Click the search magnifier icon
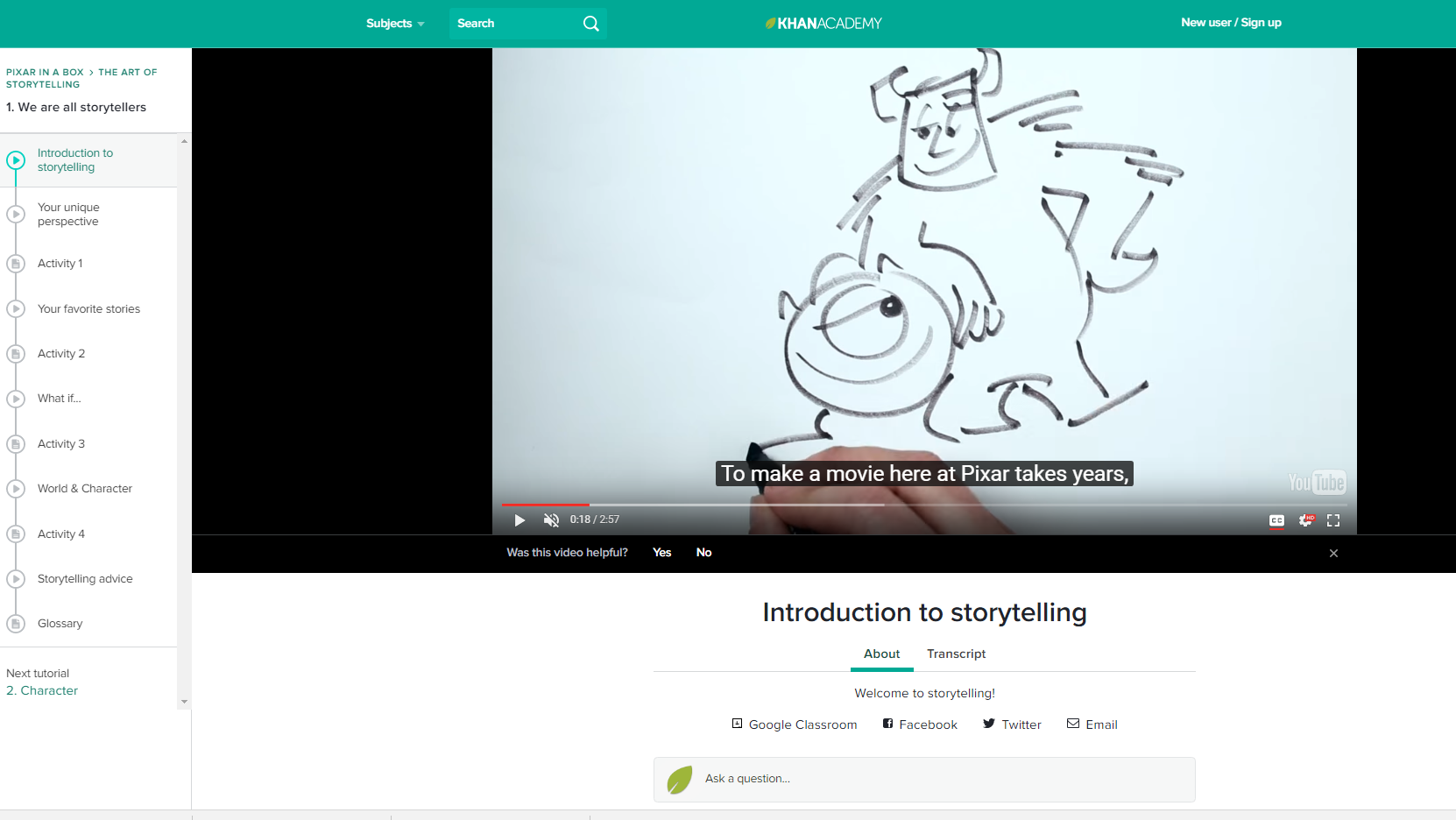 pos(591,24)
